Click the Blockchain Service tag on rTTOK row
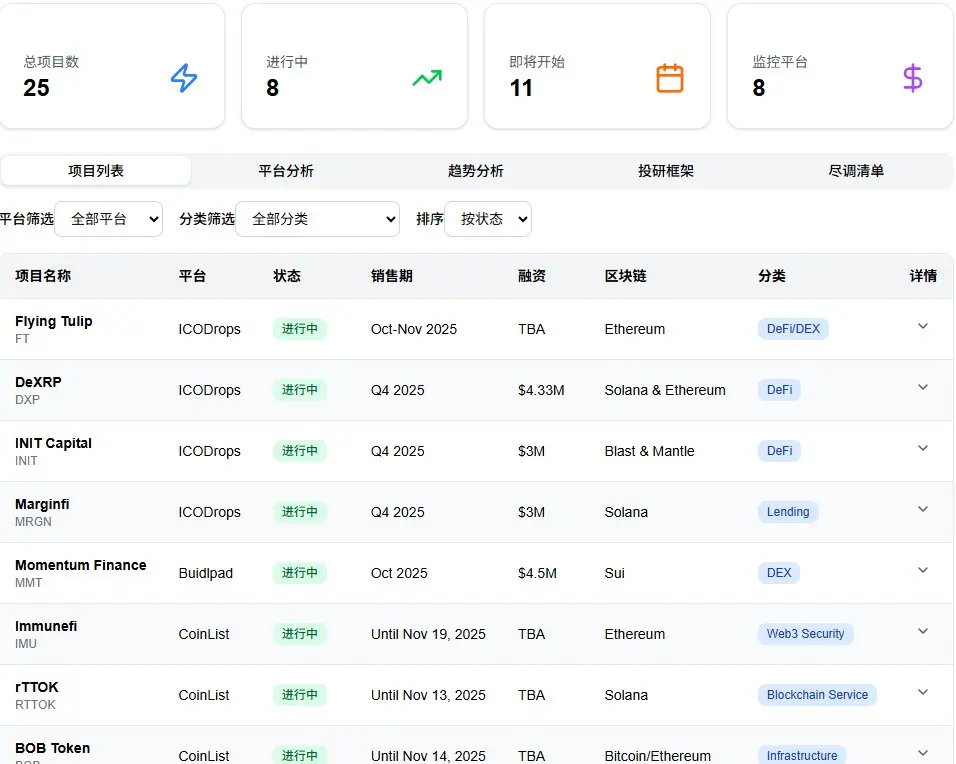956x764 pixels. [x=817, y=695]
